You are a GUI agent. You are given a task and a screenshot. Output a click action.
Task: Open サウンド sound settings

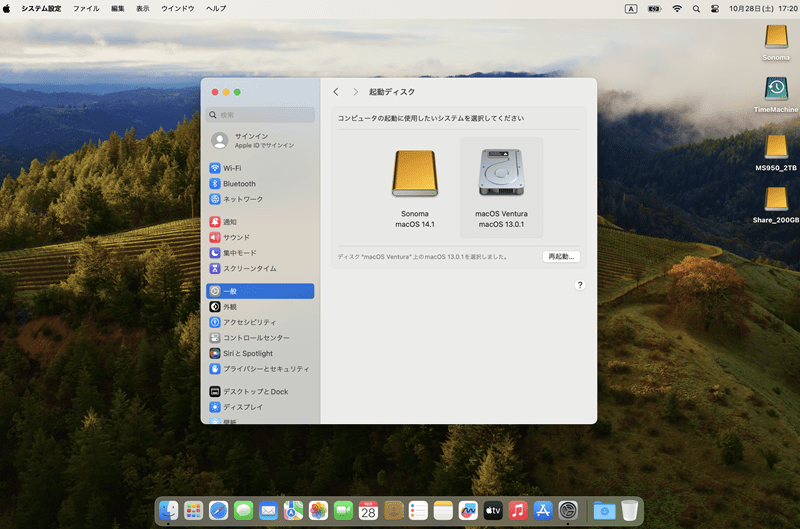coord(260,237)
